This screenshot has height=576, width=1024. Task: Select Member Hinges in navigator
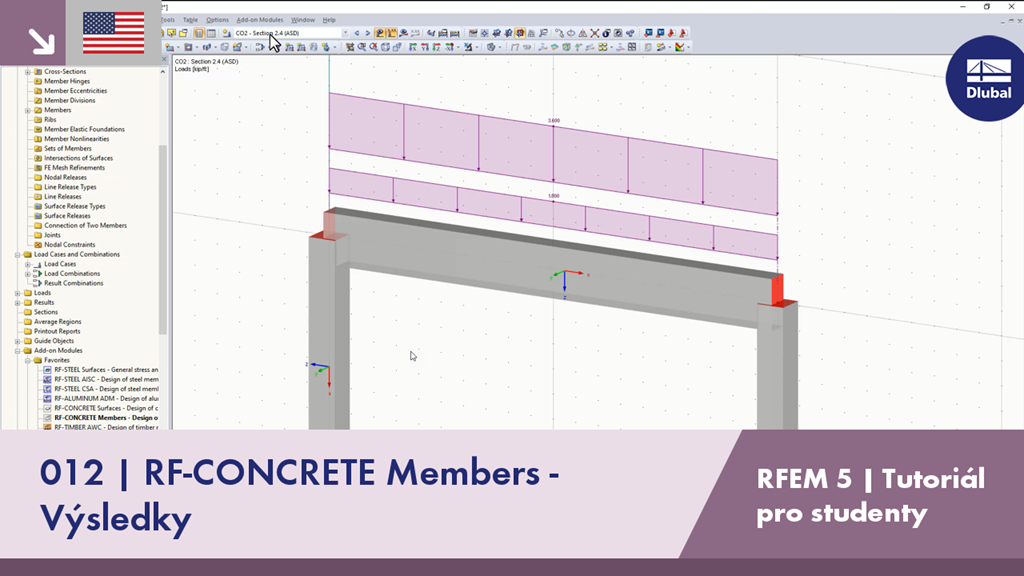[67, 81]
